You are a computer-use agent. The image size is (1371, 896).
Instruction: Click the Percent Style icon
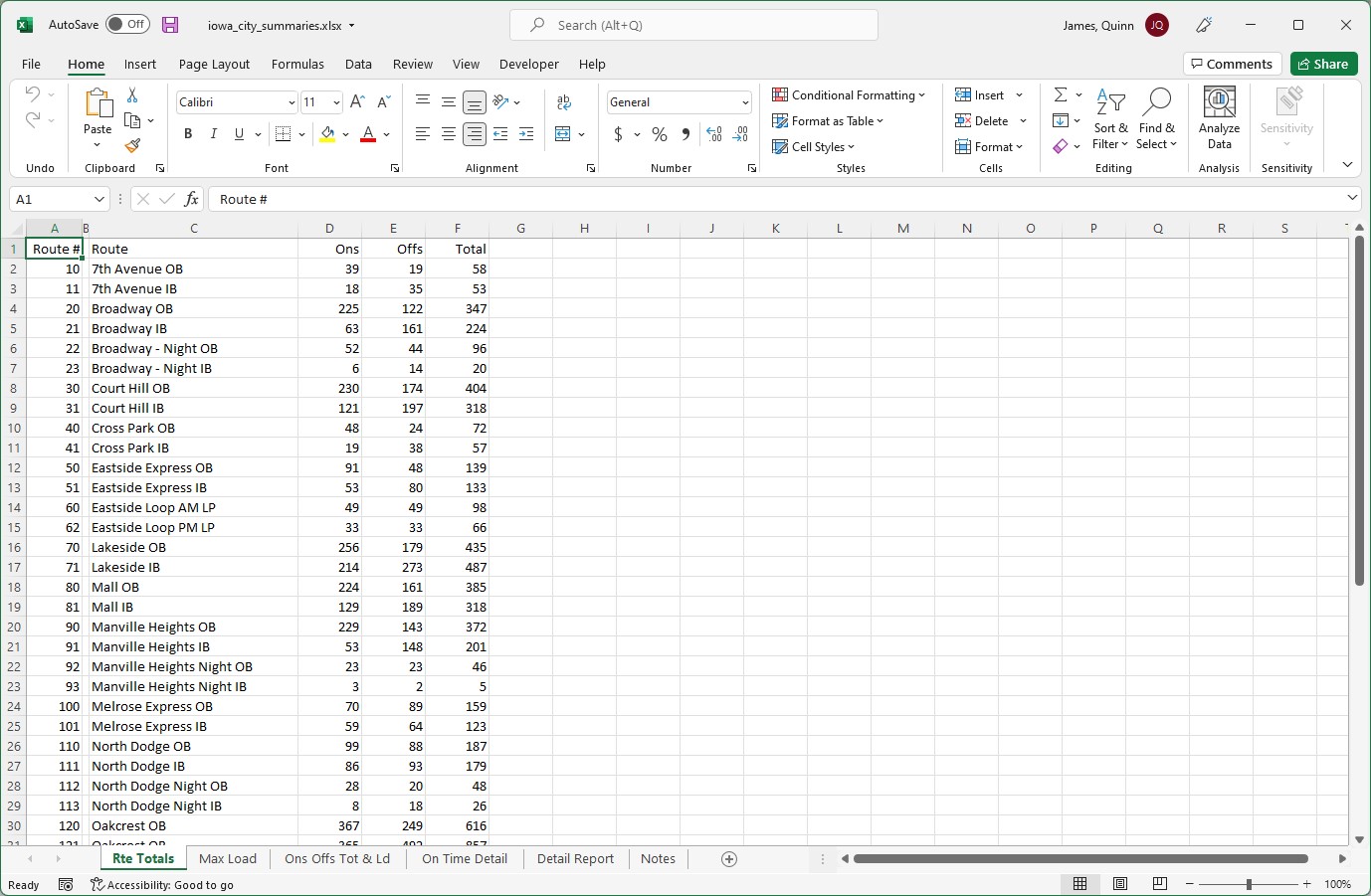pos(659,133)
